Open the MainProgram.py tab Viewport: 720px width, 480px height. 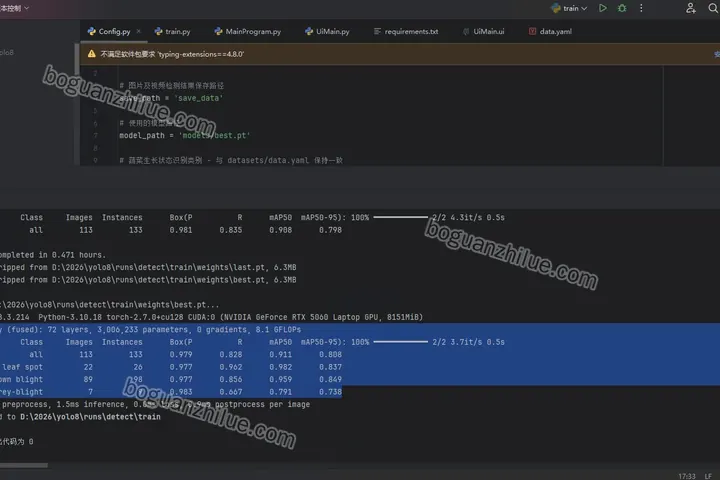(248, 31)
